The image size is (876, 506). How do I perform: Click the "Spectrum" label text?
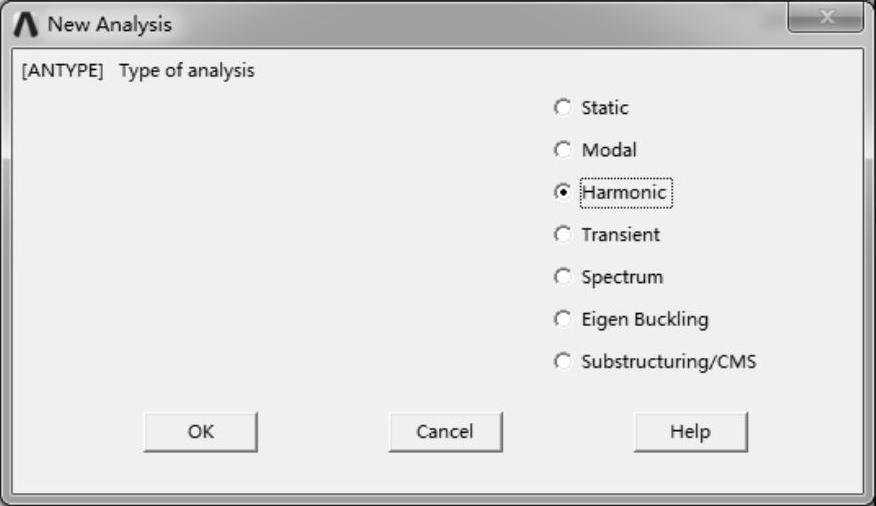coord(622,277)
